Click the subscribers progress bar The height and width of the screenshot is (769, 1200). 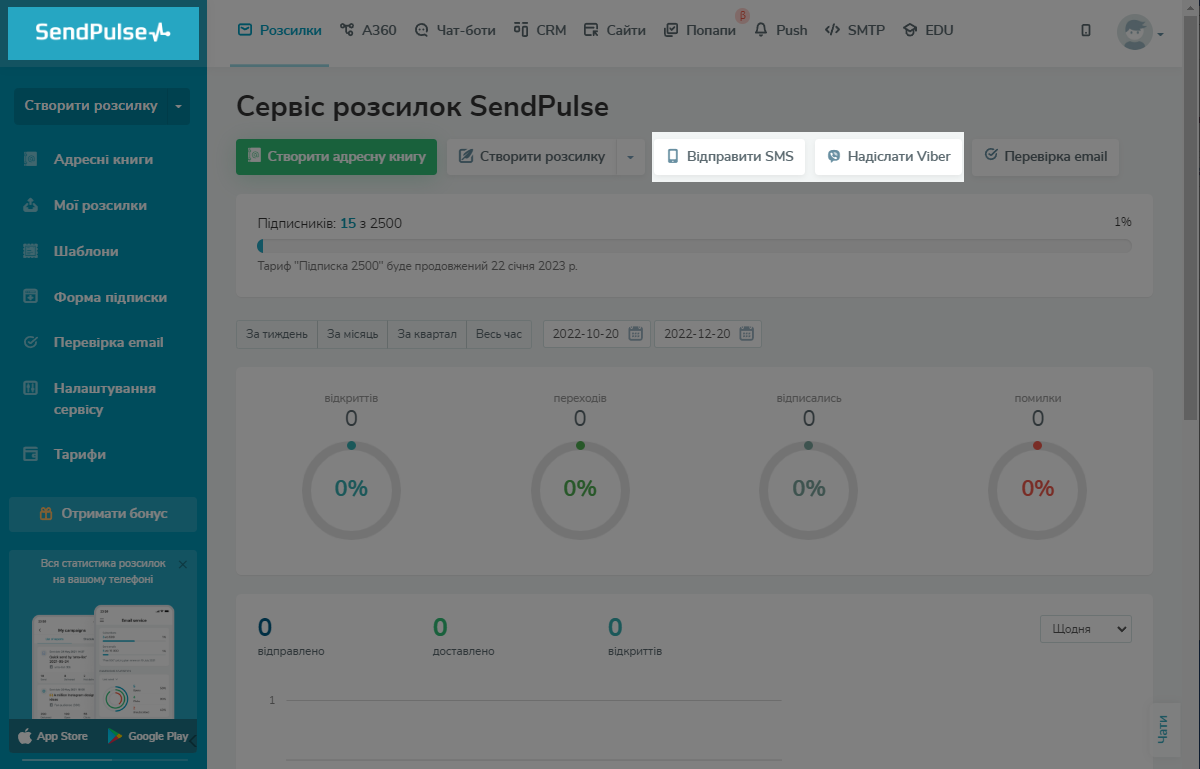[x=695, y=245]
